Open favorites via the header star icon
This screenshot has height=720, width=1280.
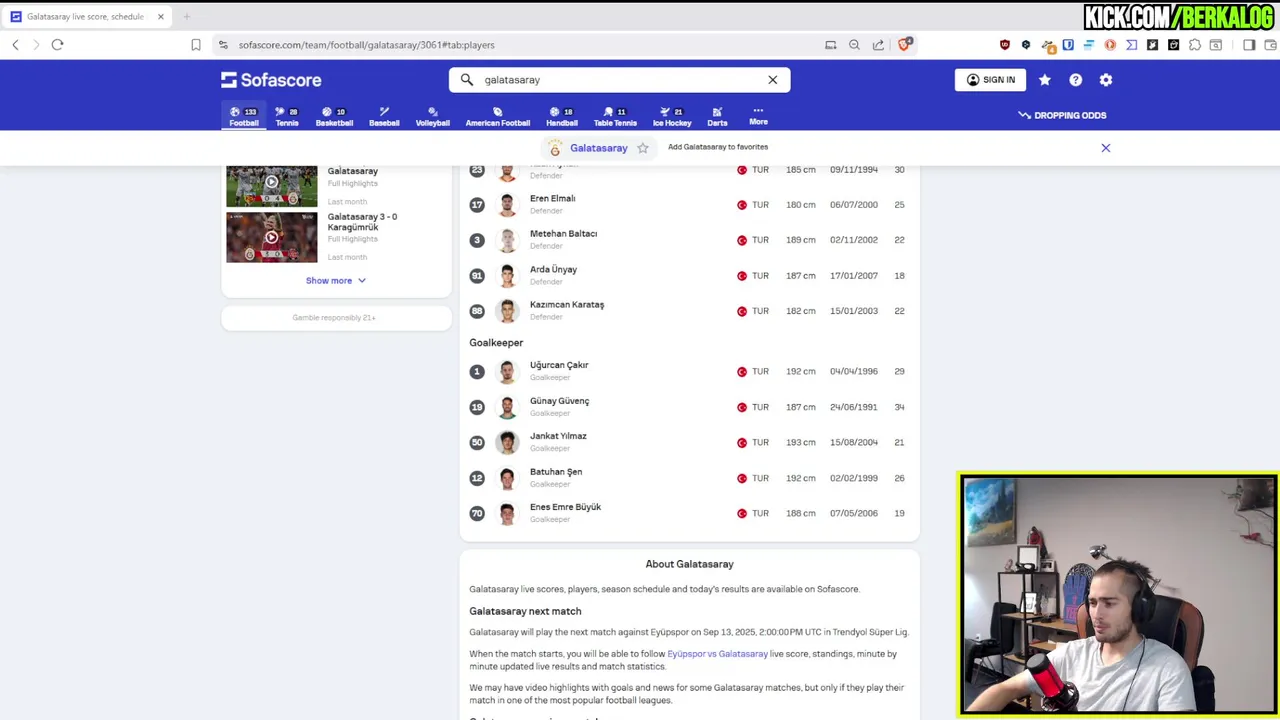[x=1045, y=80]
